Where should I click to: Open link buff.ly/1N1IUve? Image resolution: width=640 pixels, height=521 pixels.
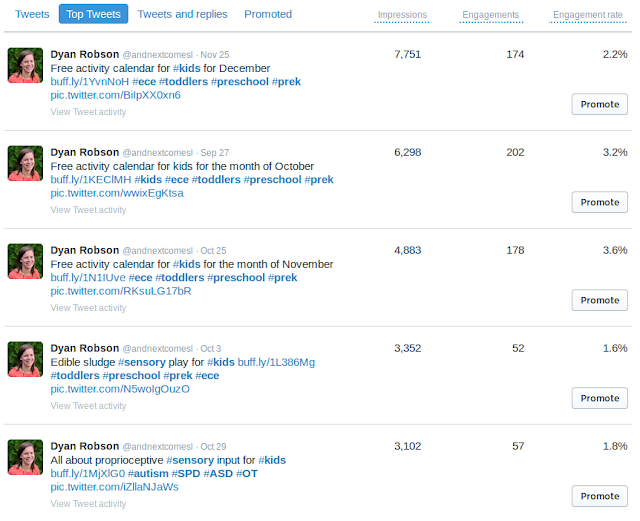[x=88, y=278]
